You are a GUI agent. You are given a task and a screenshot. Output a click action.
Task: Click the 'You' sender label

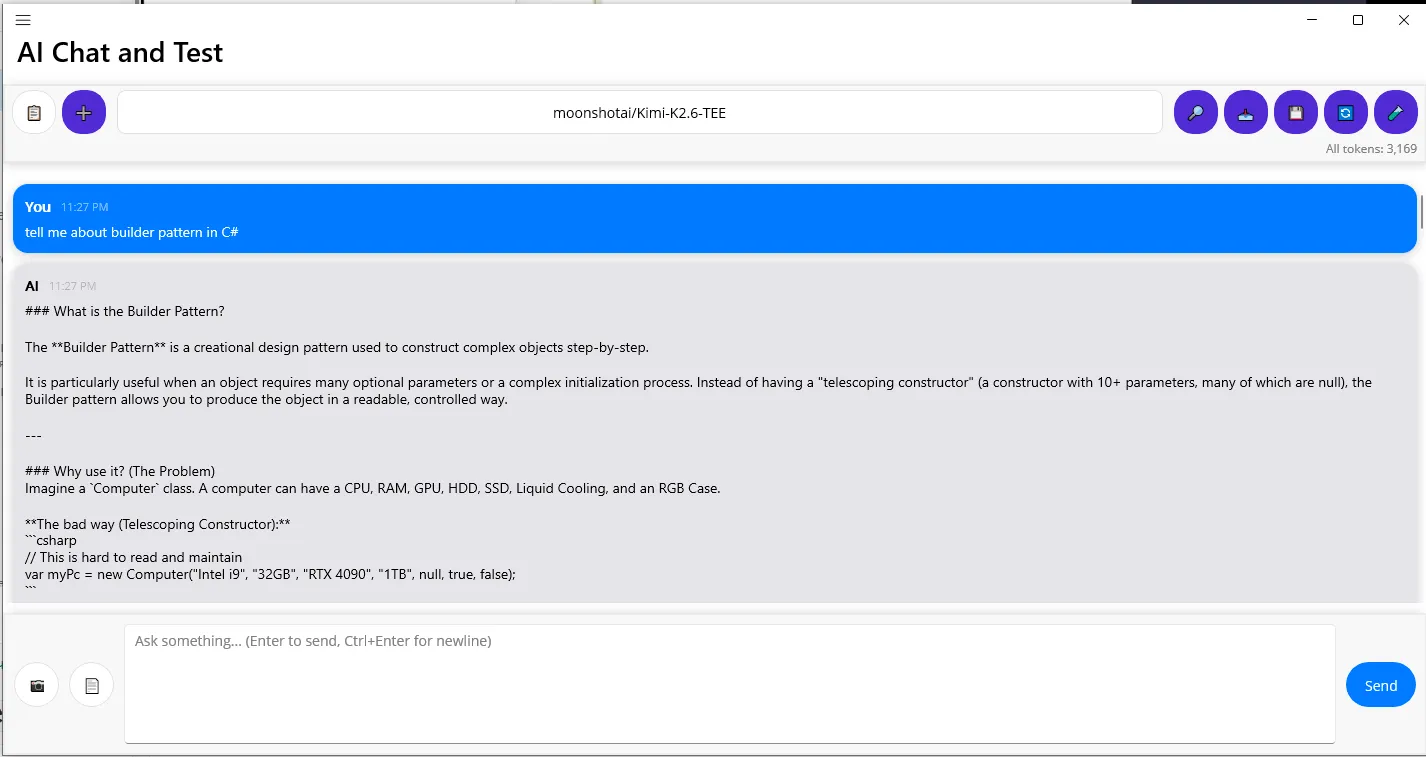point(38,207)
